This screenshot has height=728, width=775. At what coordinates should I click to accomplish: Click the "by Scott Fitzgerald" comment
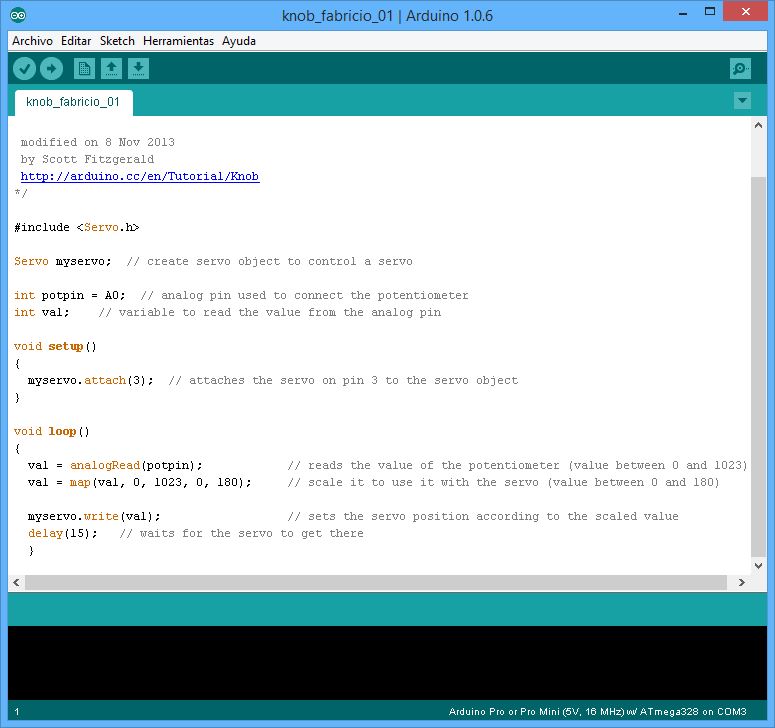click(87, 159)
